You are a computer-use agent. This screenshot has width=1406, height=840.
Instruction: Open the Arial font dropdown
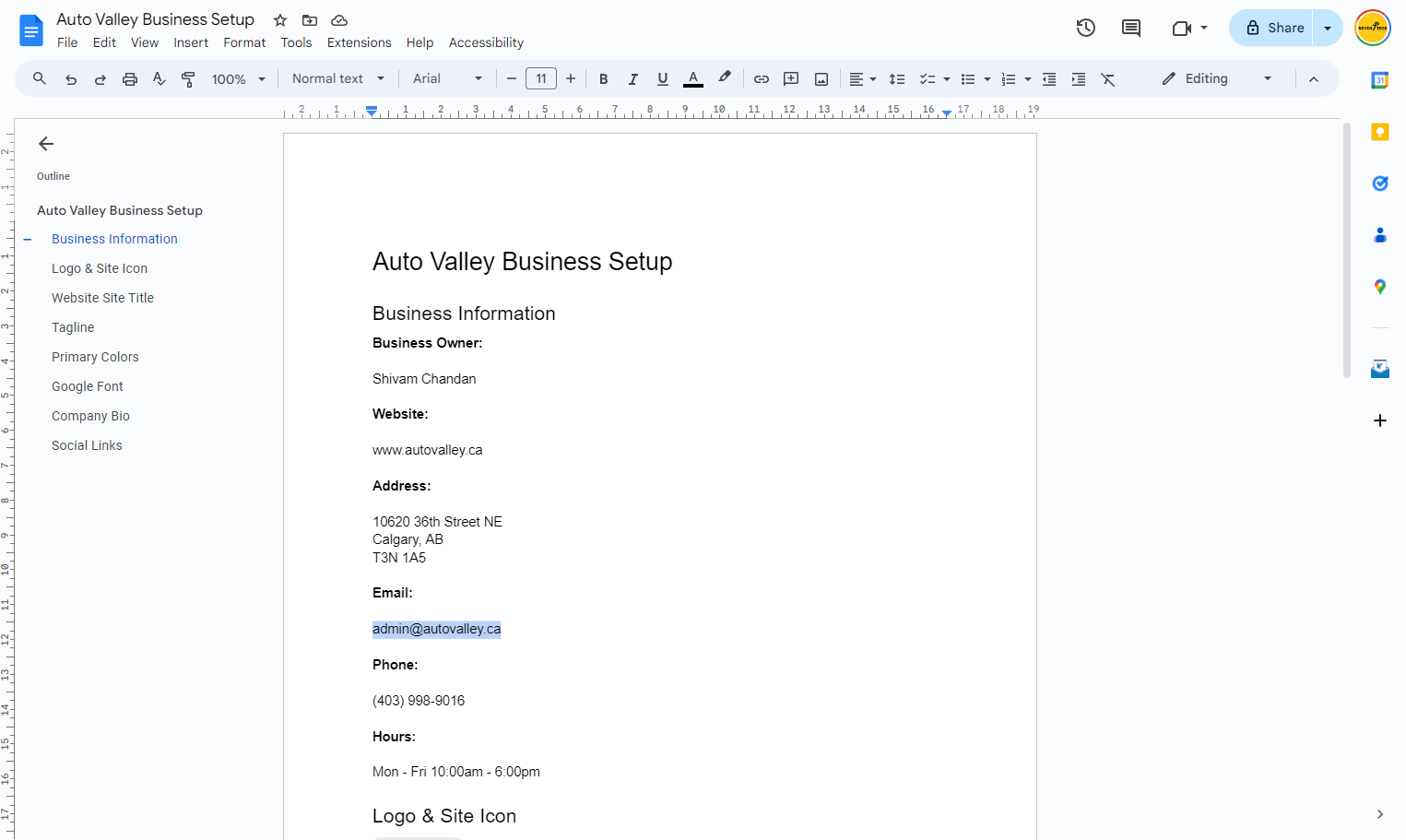[x=447, y=79]
